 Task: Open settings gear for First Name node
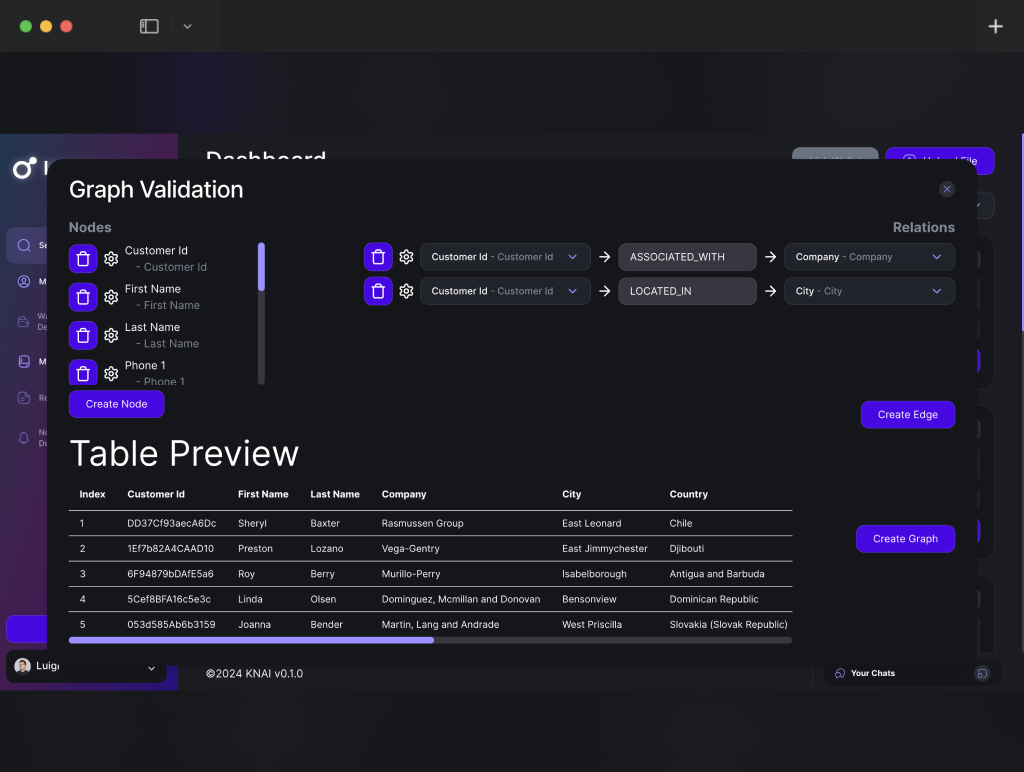click(111, 297)
